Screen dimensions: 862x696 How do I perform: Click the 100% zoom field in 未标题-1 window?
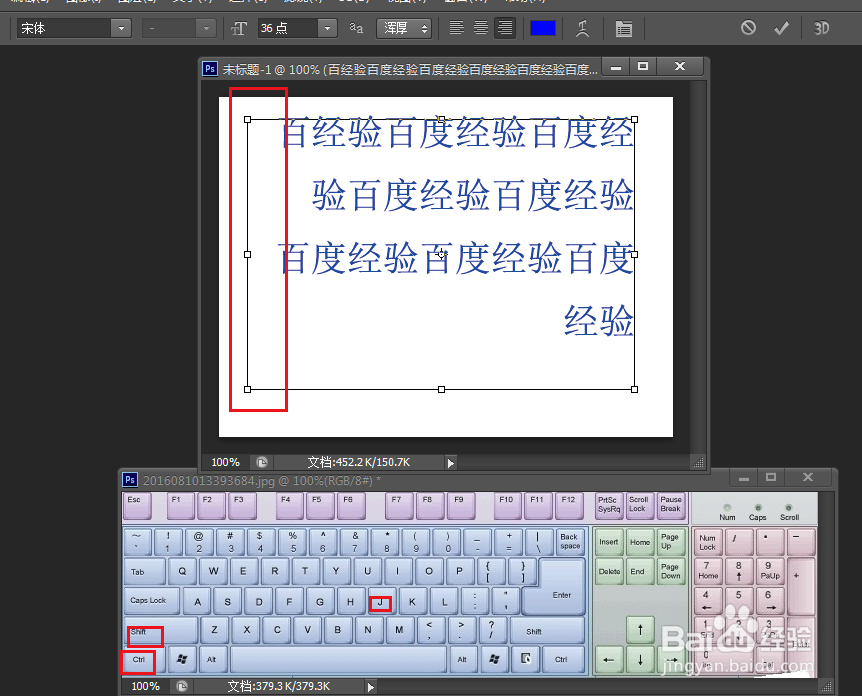click(225, 462)
